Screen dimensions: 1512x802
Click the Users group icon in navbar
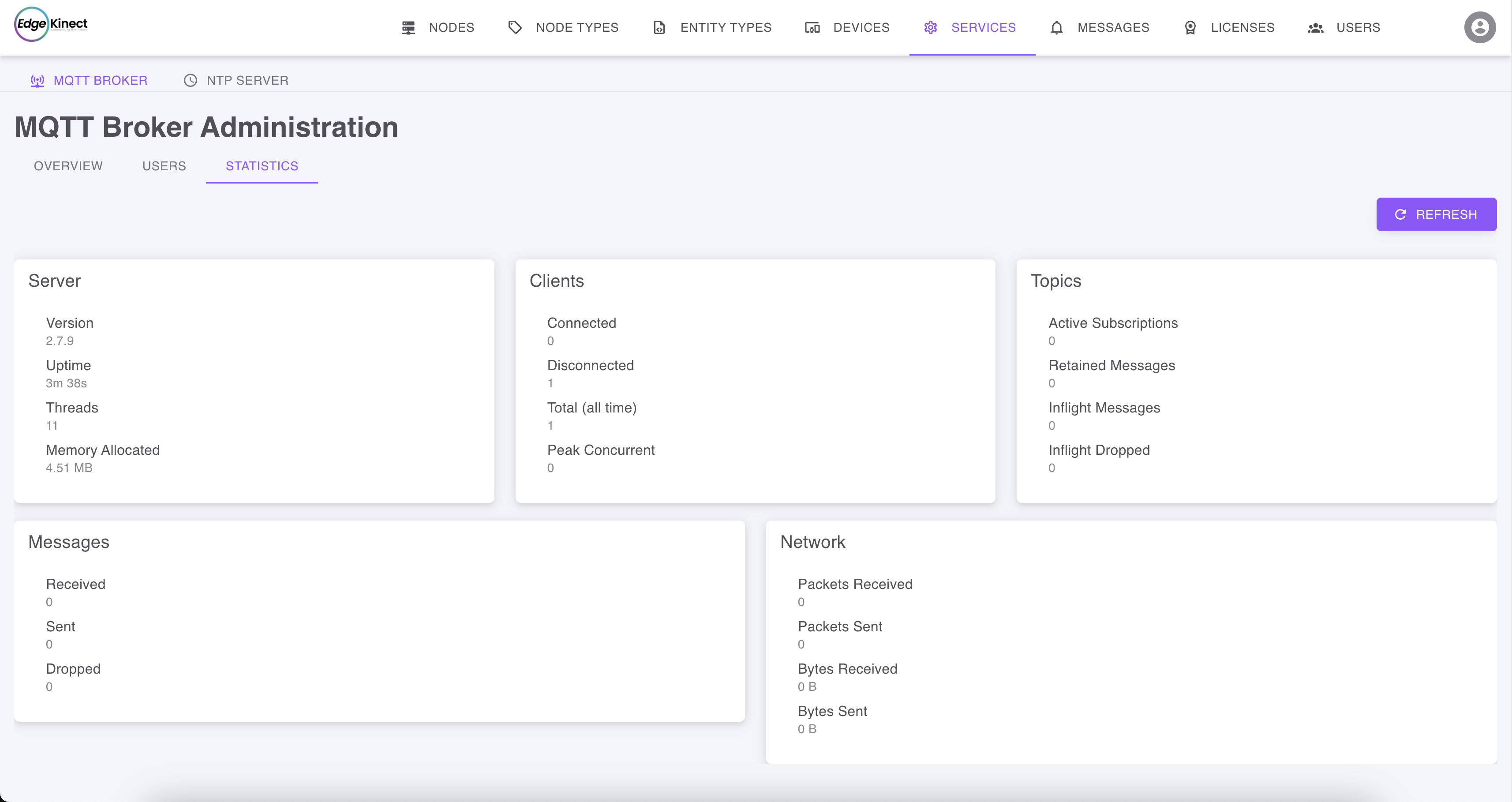point(1315,28)
